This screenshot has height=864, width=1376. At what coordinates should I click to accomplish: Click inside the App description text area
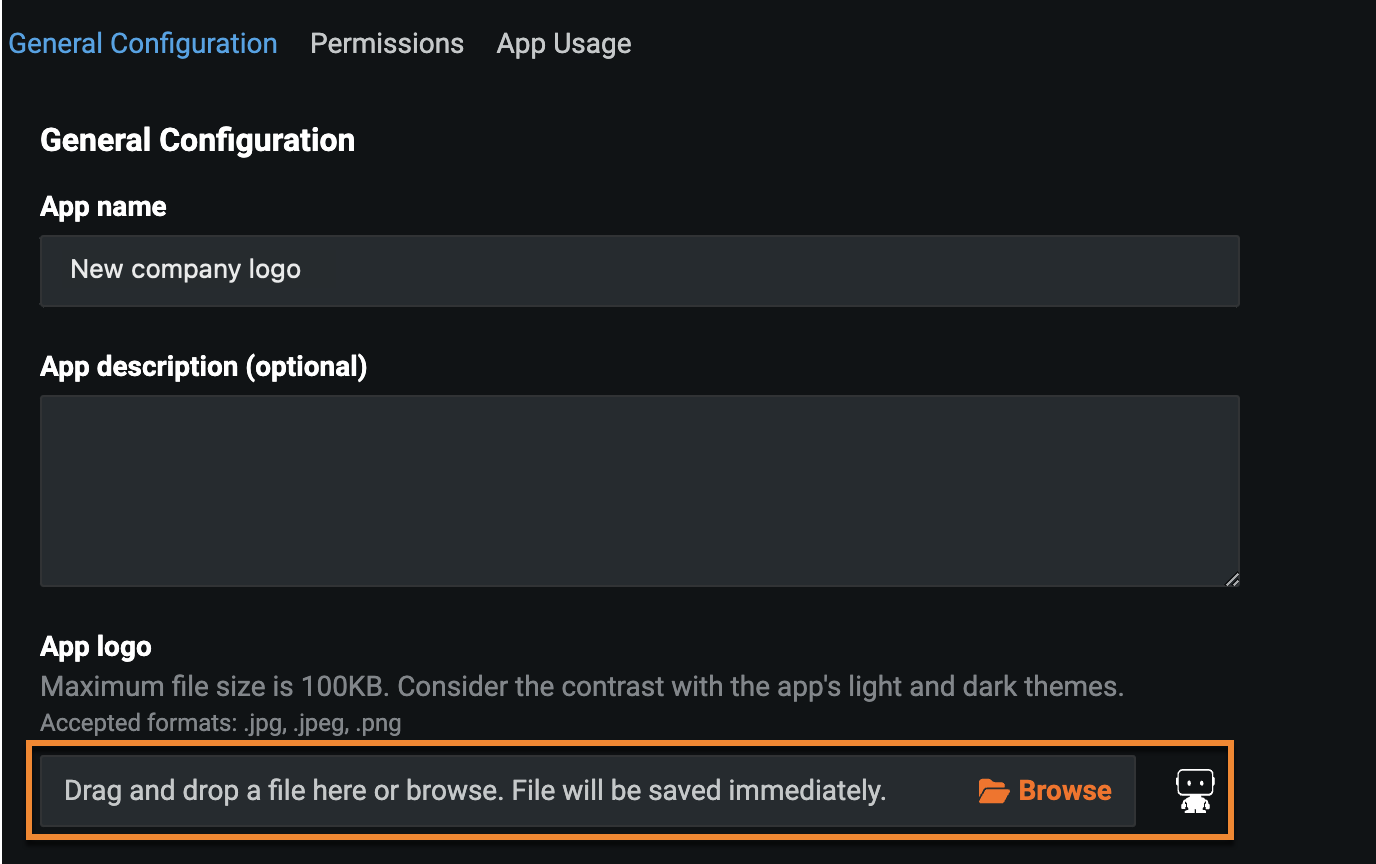(640, 490)
